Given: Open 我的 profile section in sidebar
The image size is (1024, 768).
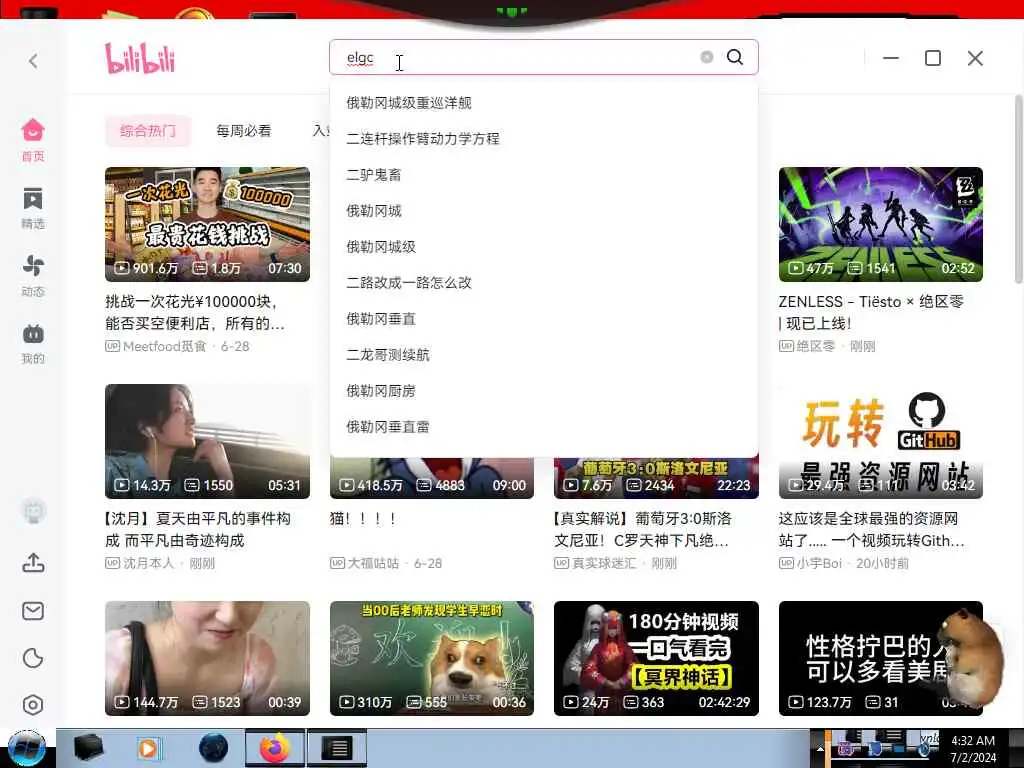Looking at the screenshot, I should click(x=33, y=344).
